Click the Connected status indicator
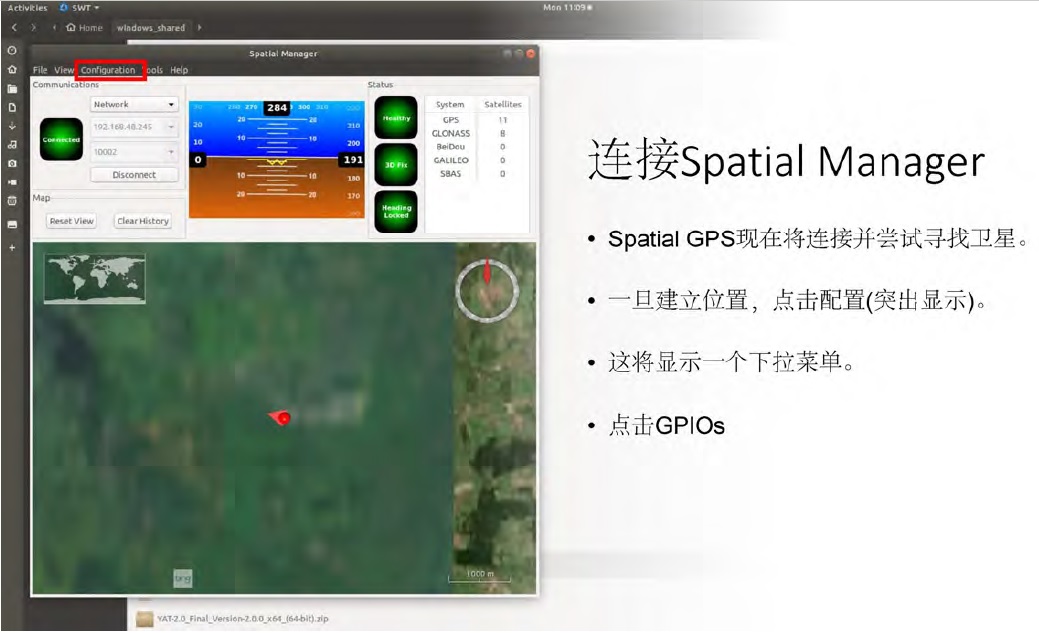Screen dimensions: 1039x633 [x=61, y=139]
